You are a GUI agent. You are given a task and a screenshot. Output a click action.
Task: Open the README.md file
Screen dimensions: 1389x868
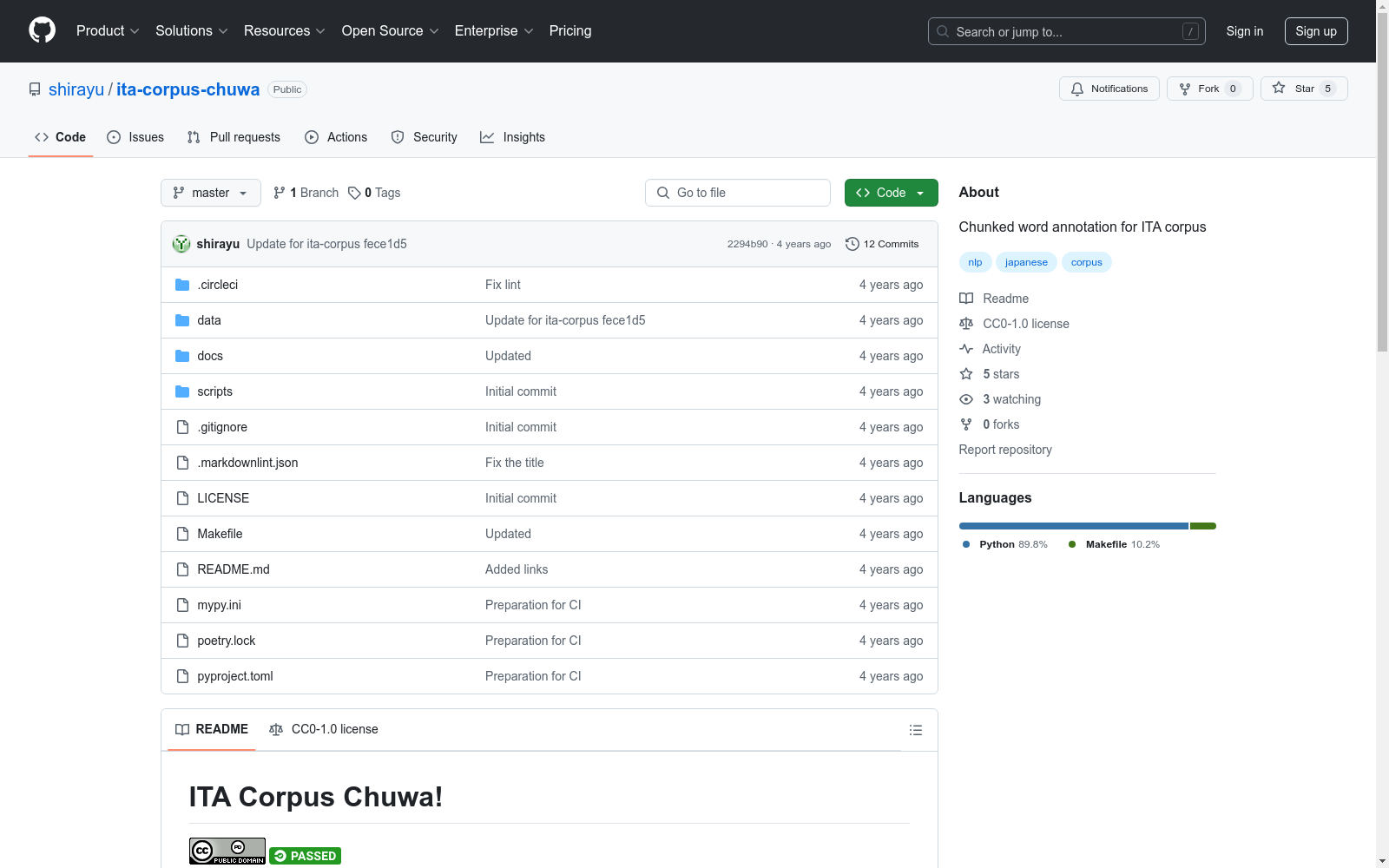pyautogui.click(x=234, y=569)
